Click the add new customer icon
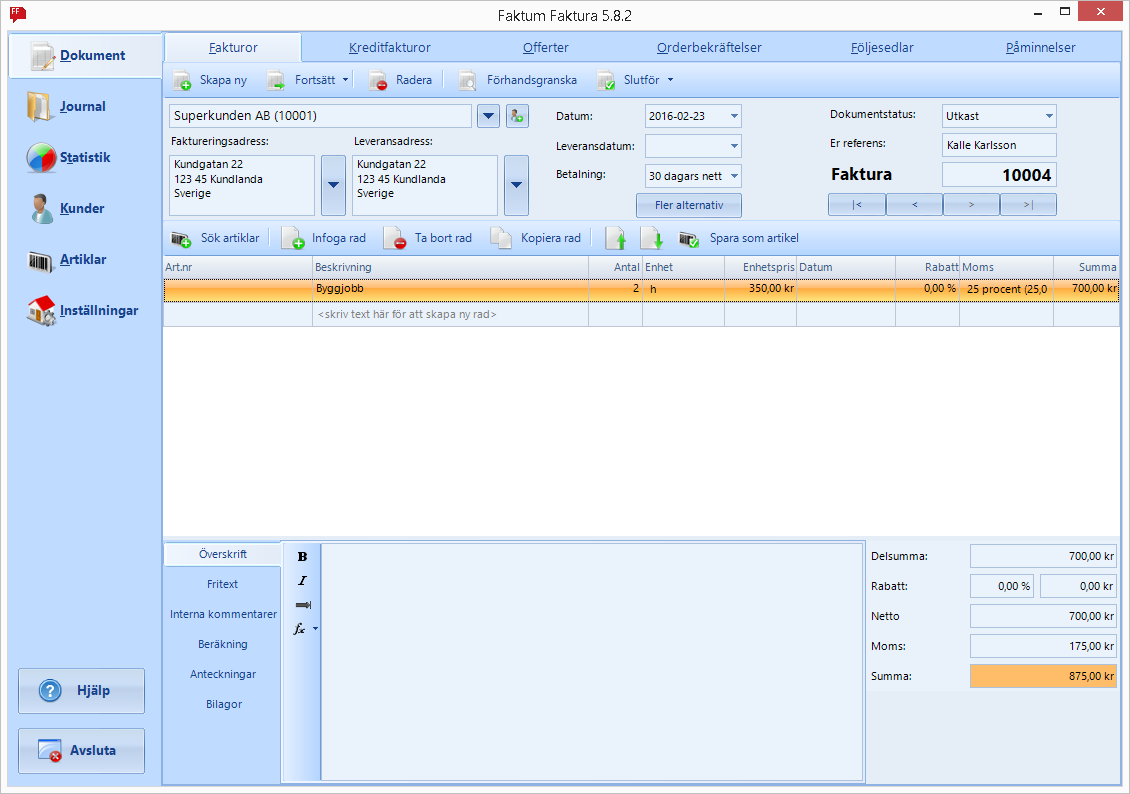The width and height of the screenshot is (1130, 794). [x=517, y=115]
